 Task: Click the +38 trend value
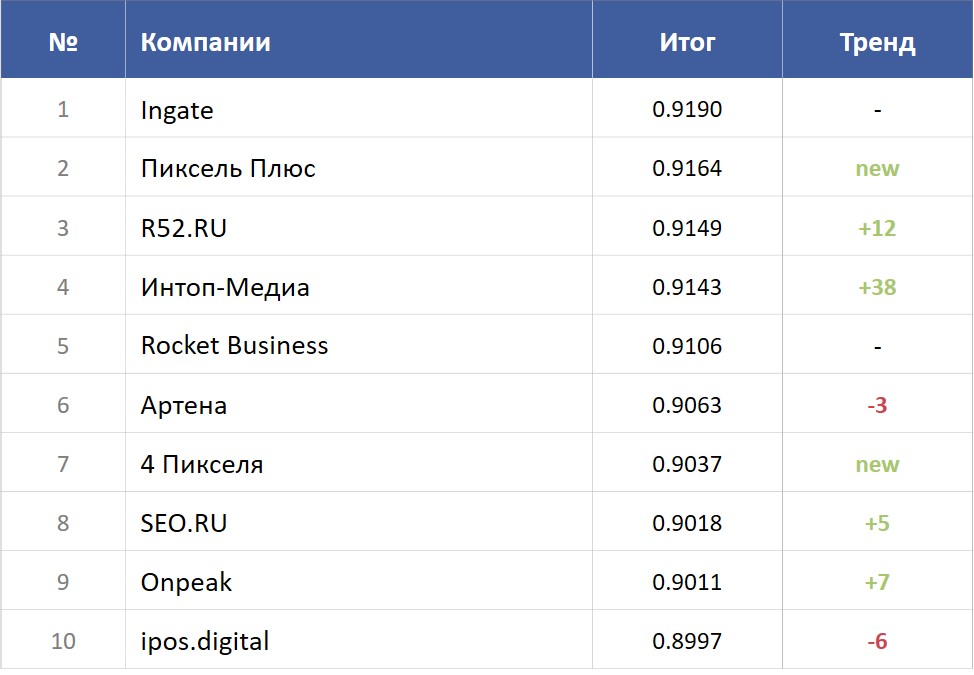[x=877, y=288]
